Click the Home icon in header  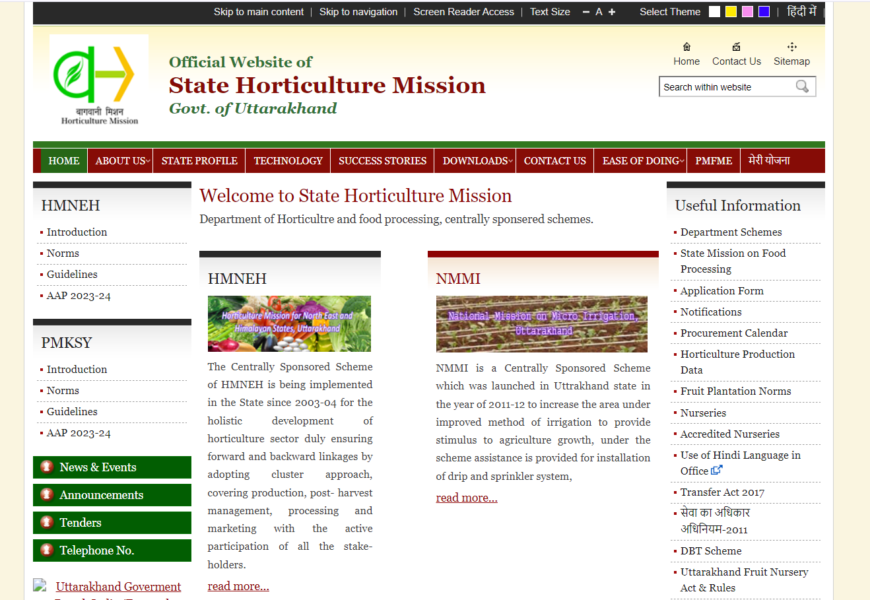point(686,47)
